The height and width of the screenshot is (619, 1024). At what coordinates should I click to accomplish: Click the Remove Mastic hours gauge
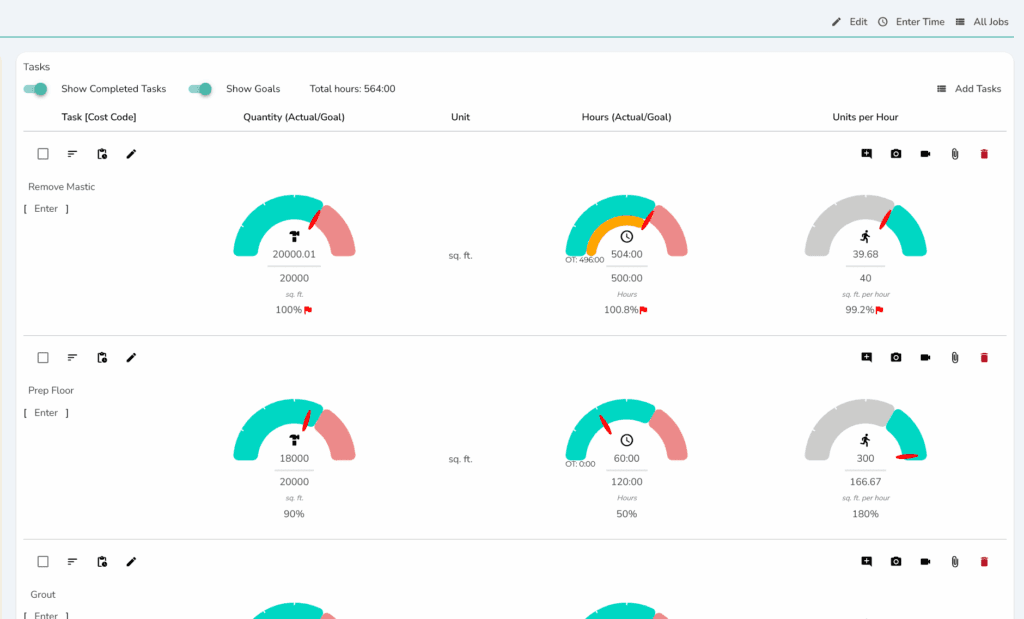[x=626, y=228]
